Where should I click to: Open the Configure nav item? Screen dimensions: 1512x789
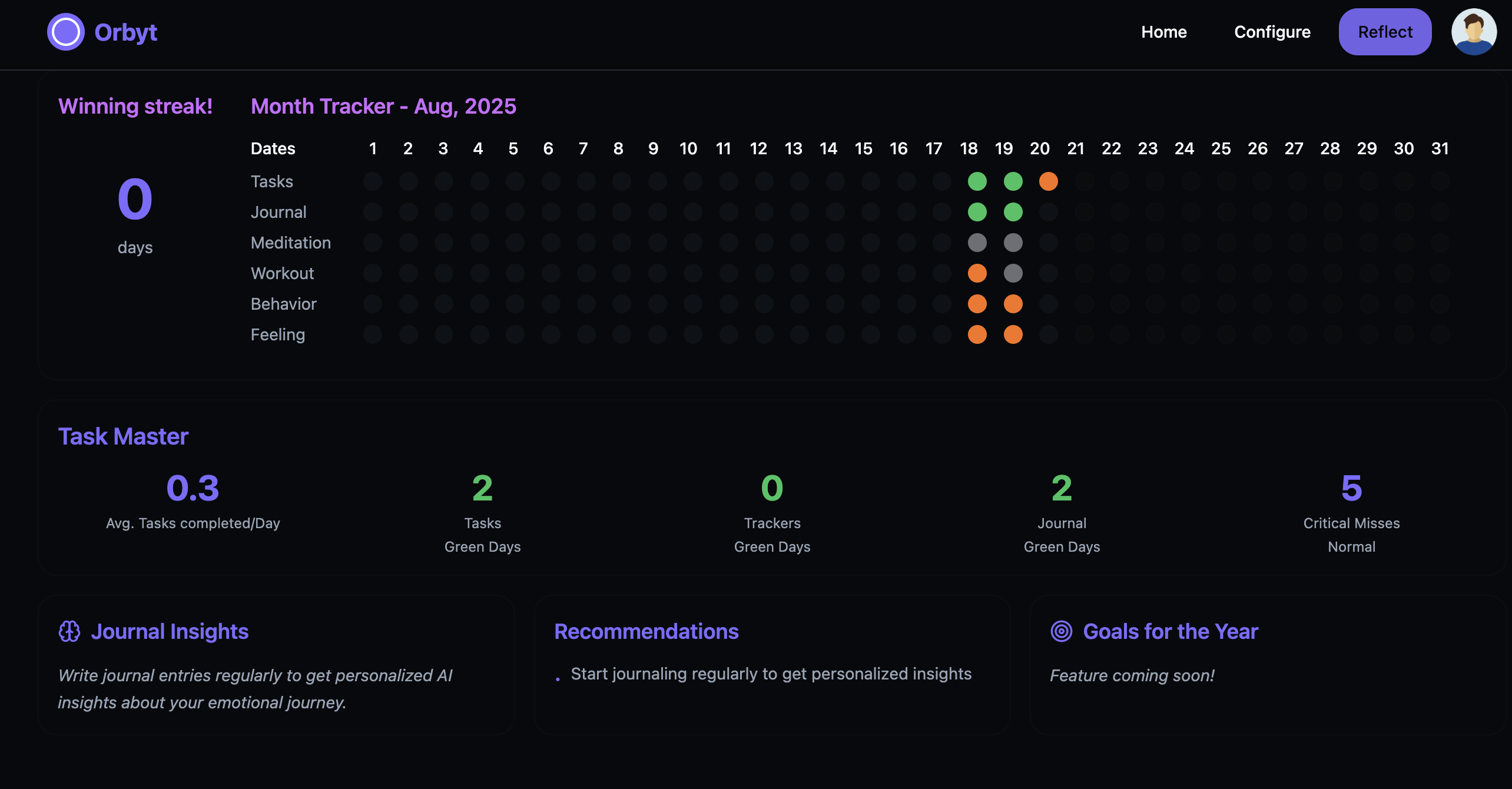(x=1272, y=32)
